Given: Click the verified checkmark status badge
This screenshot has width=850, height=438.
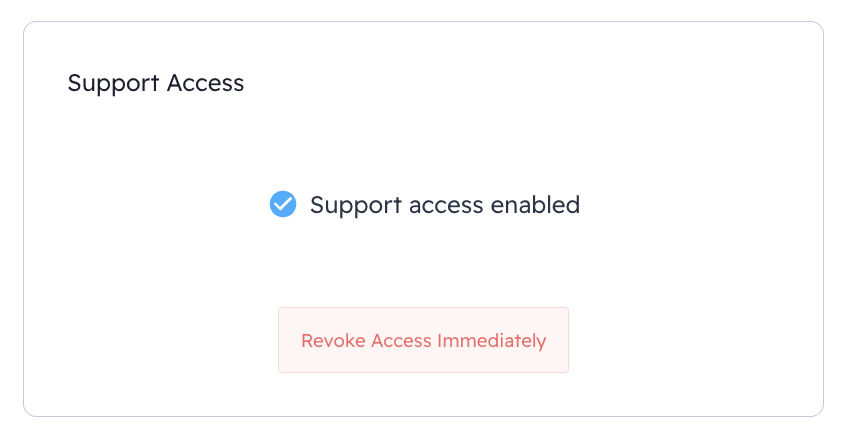Looking at the screenshot, I should tap(283, 204).
